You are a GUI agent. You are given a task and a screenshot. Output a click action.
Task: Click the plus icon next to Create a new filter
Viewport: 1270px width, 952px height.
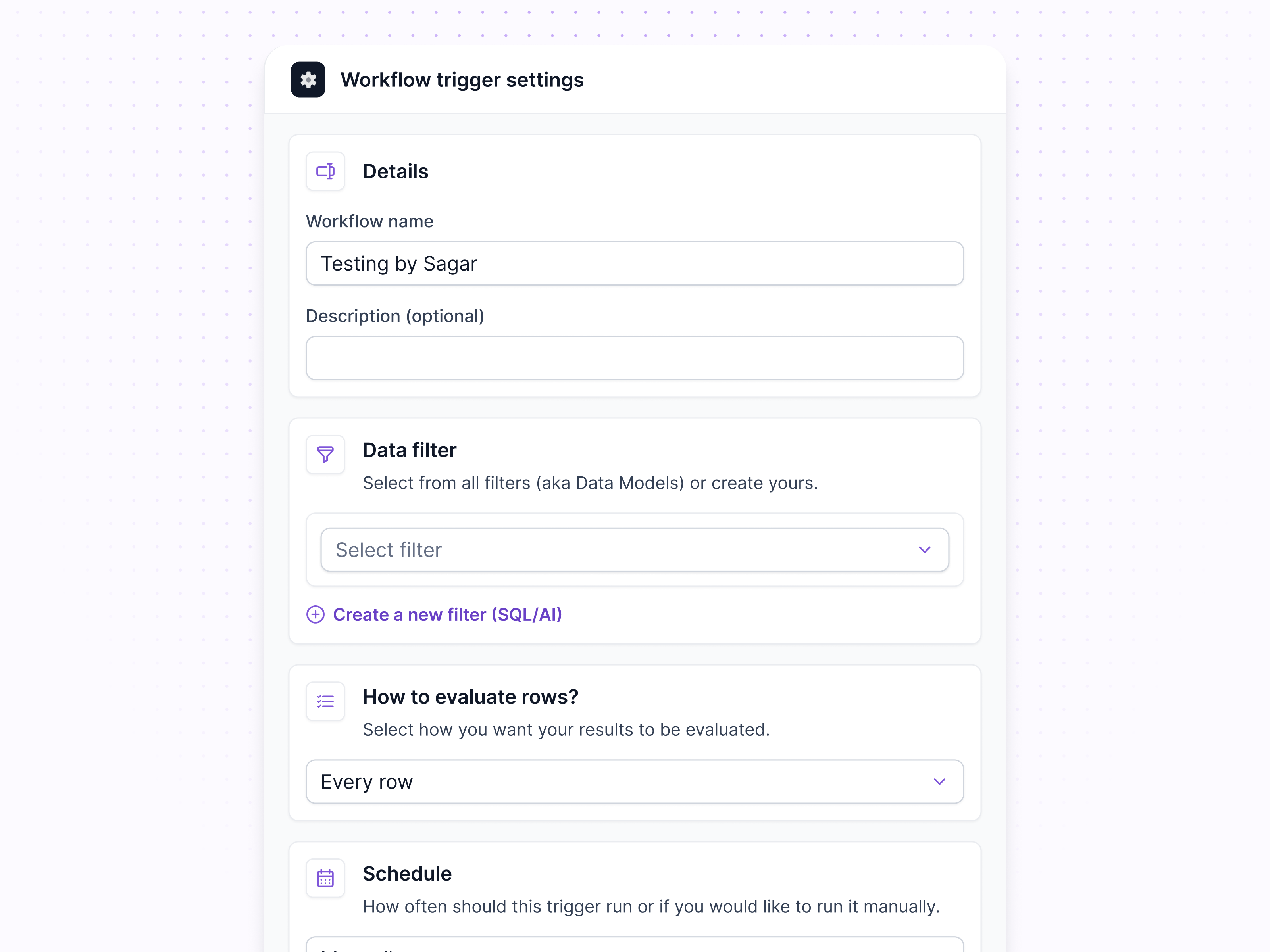pos(315,614)
